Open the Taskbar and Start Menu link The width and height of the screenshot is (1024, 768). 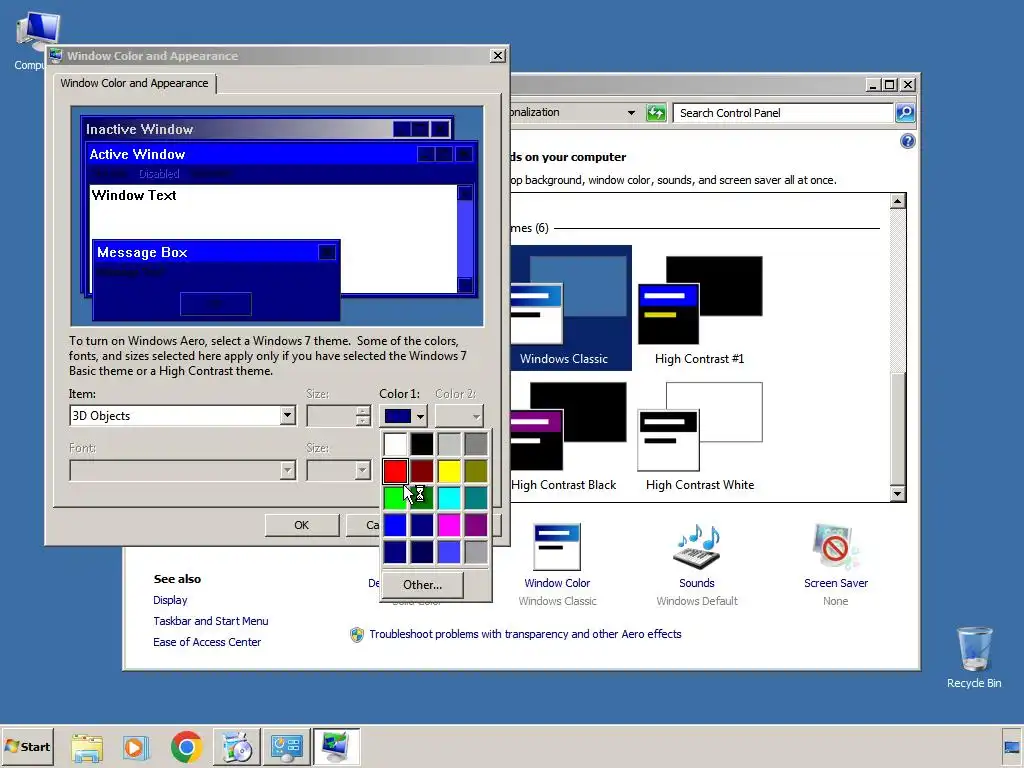211,621
